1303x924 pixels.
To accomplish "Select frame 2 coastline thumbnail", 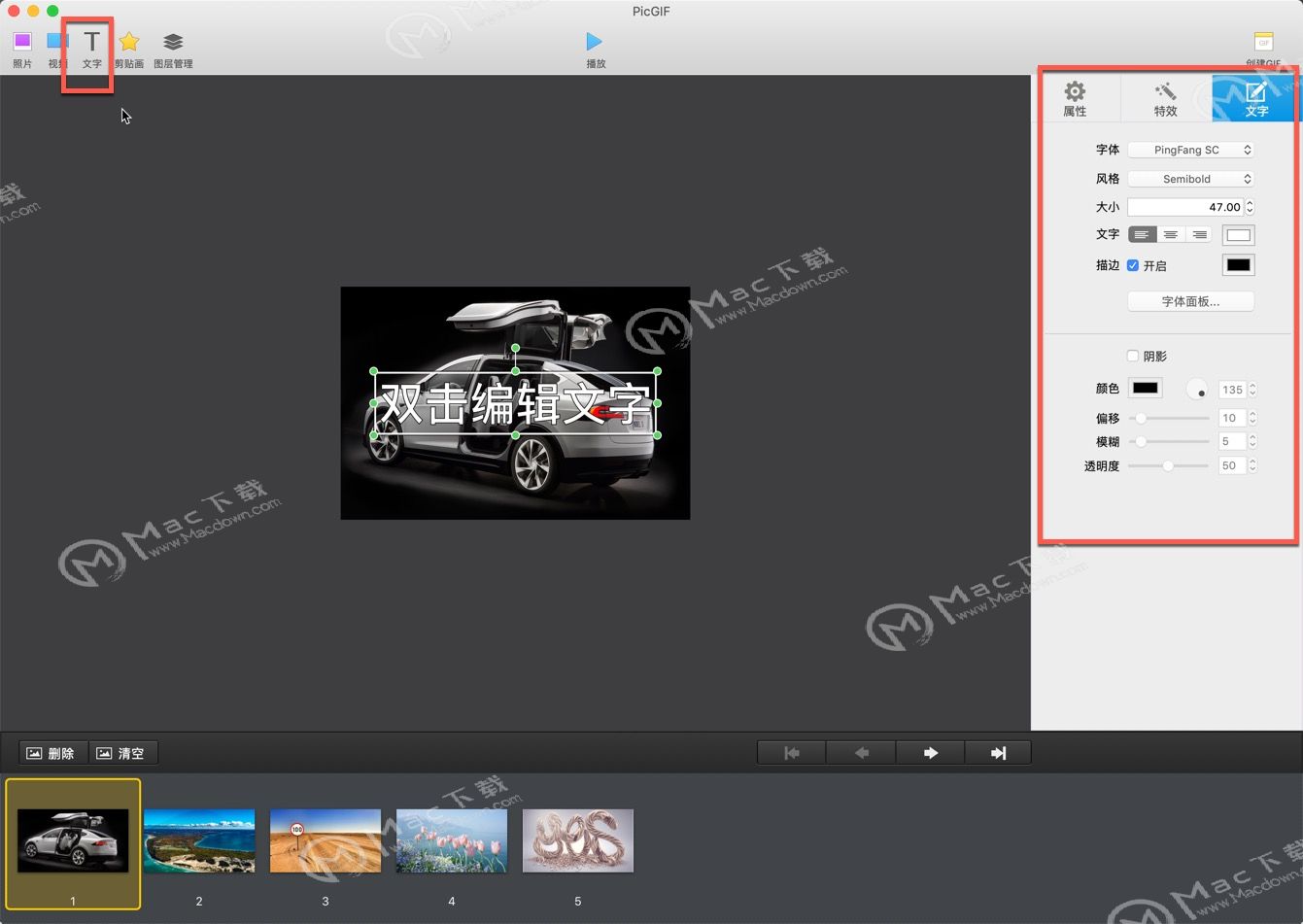I will (x=199, y=840).
